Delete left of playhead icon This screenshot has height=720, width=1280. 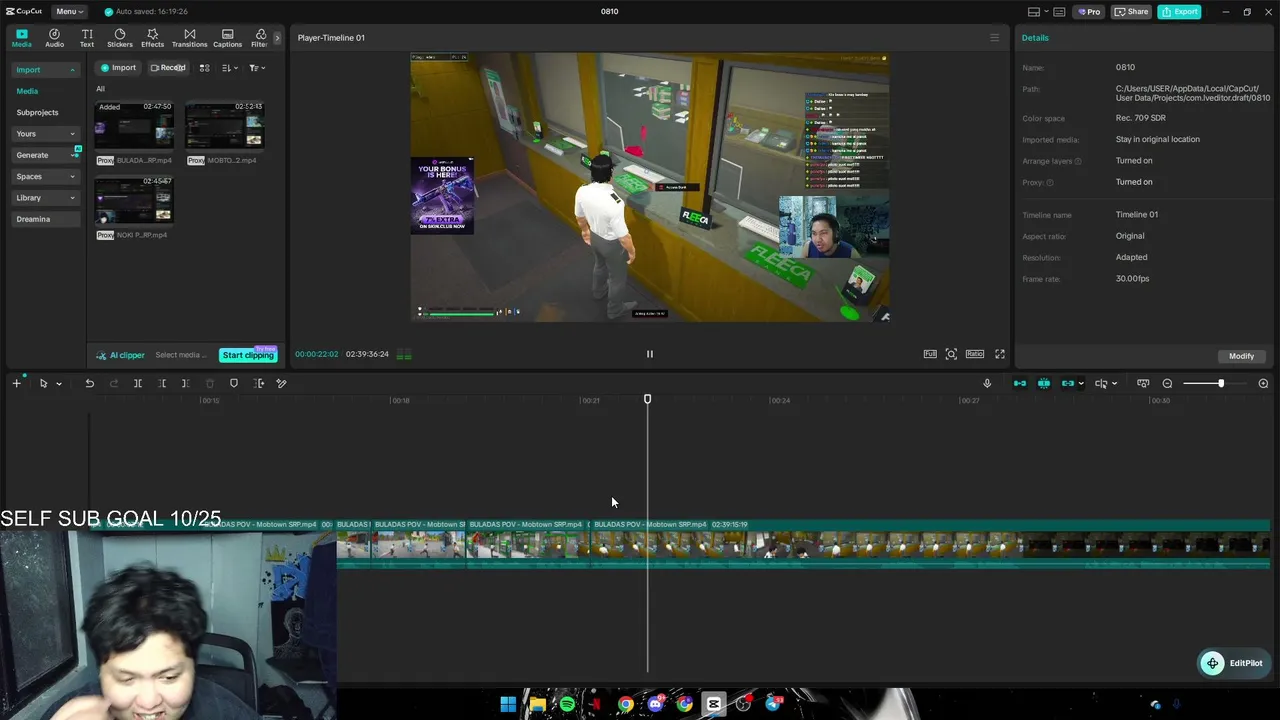[x=162, y=383]
